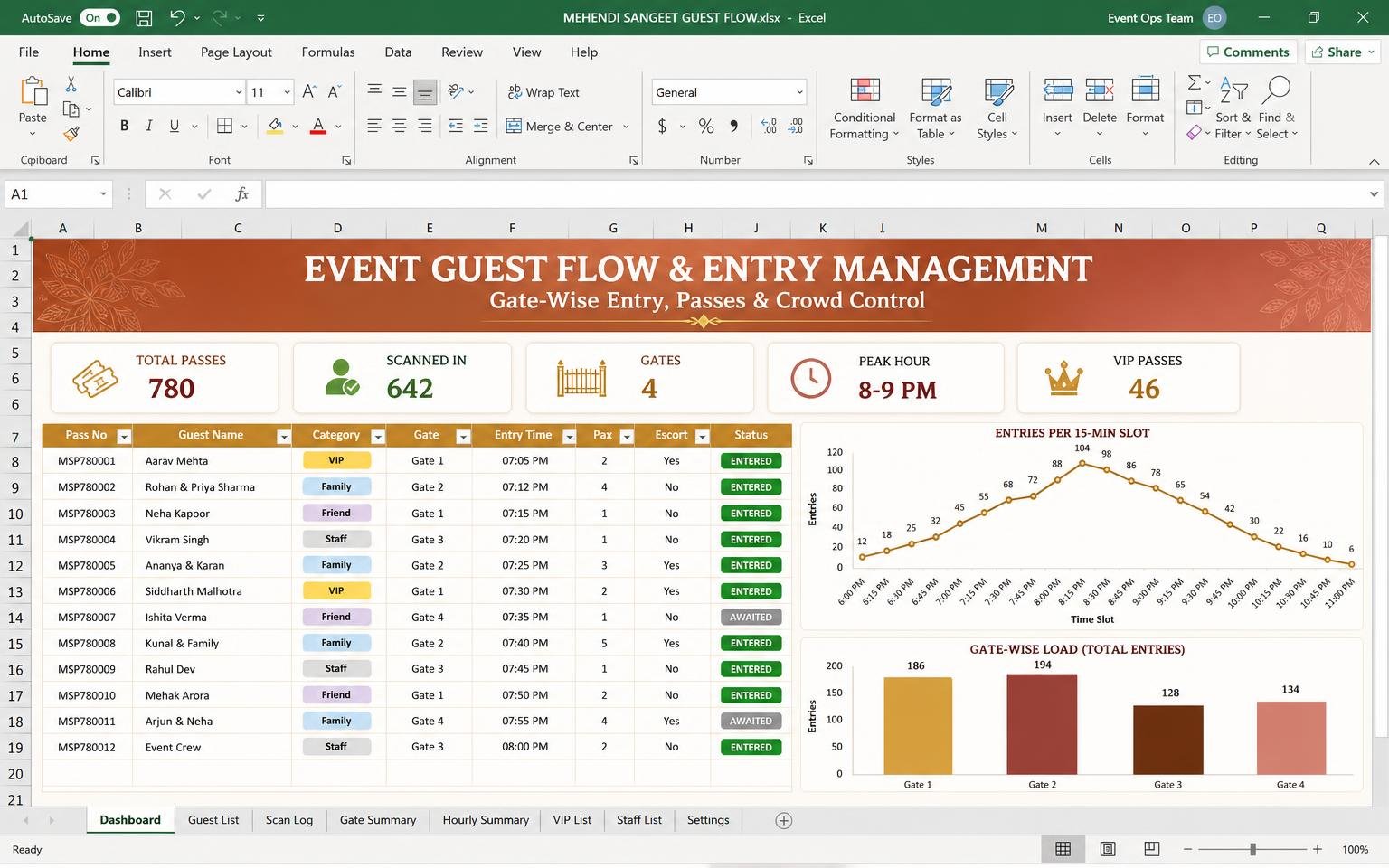Click the Borders icon

(225, 126)
